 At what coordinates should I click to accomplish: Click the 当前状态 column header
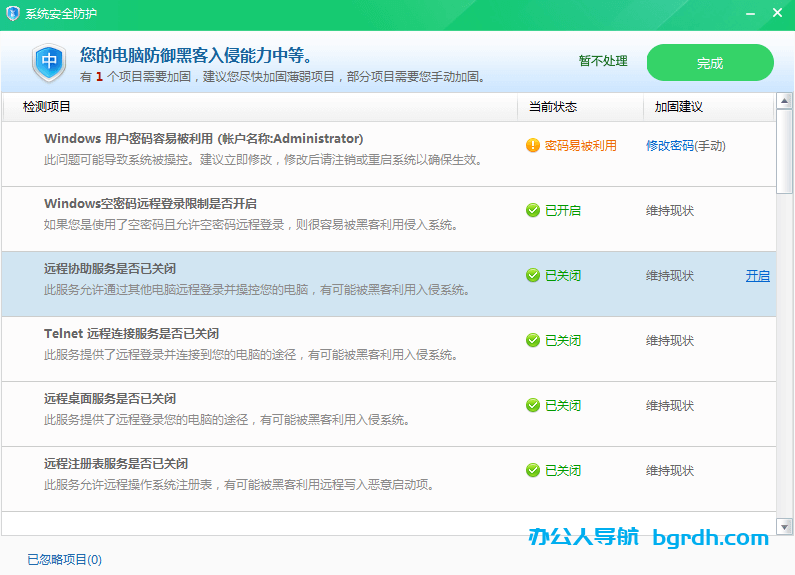coord(553,107)
